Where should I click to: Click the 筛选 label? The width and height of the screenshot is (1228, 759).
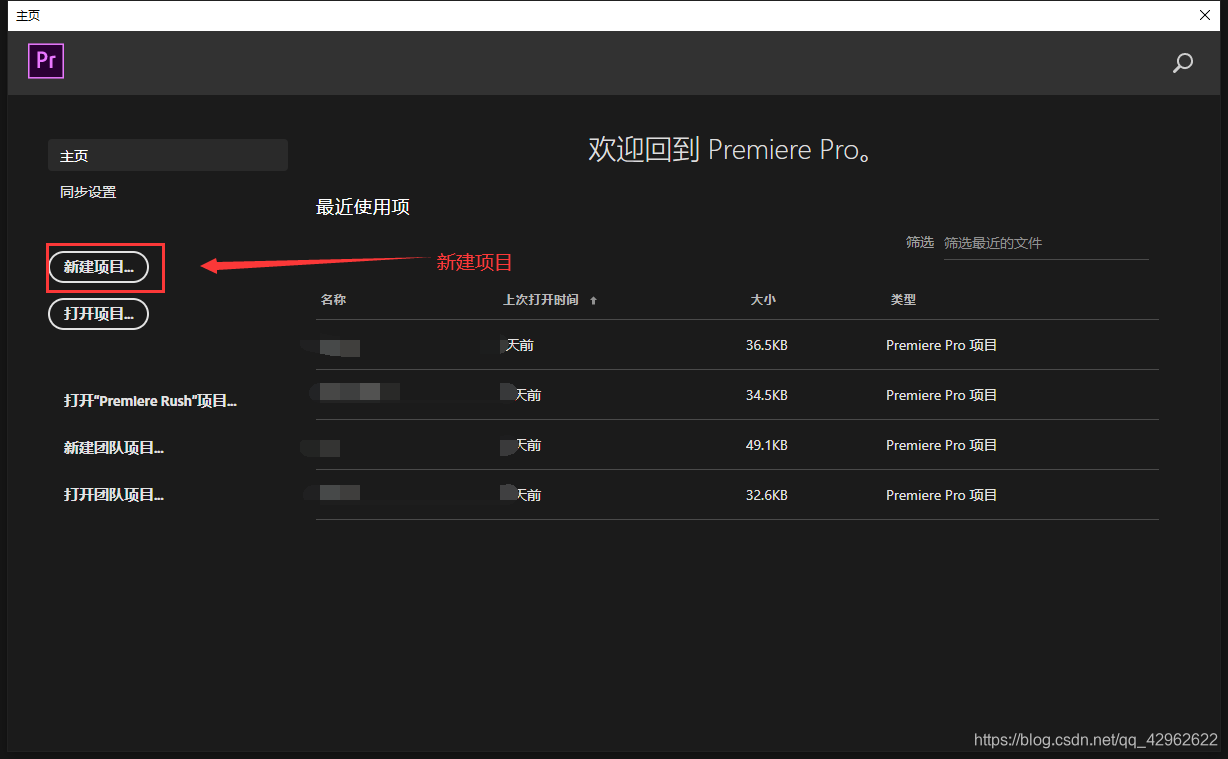pos(920,242)
